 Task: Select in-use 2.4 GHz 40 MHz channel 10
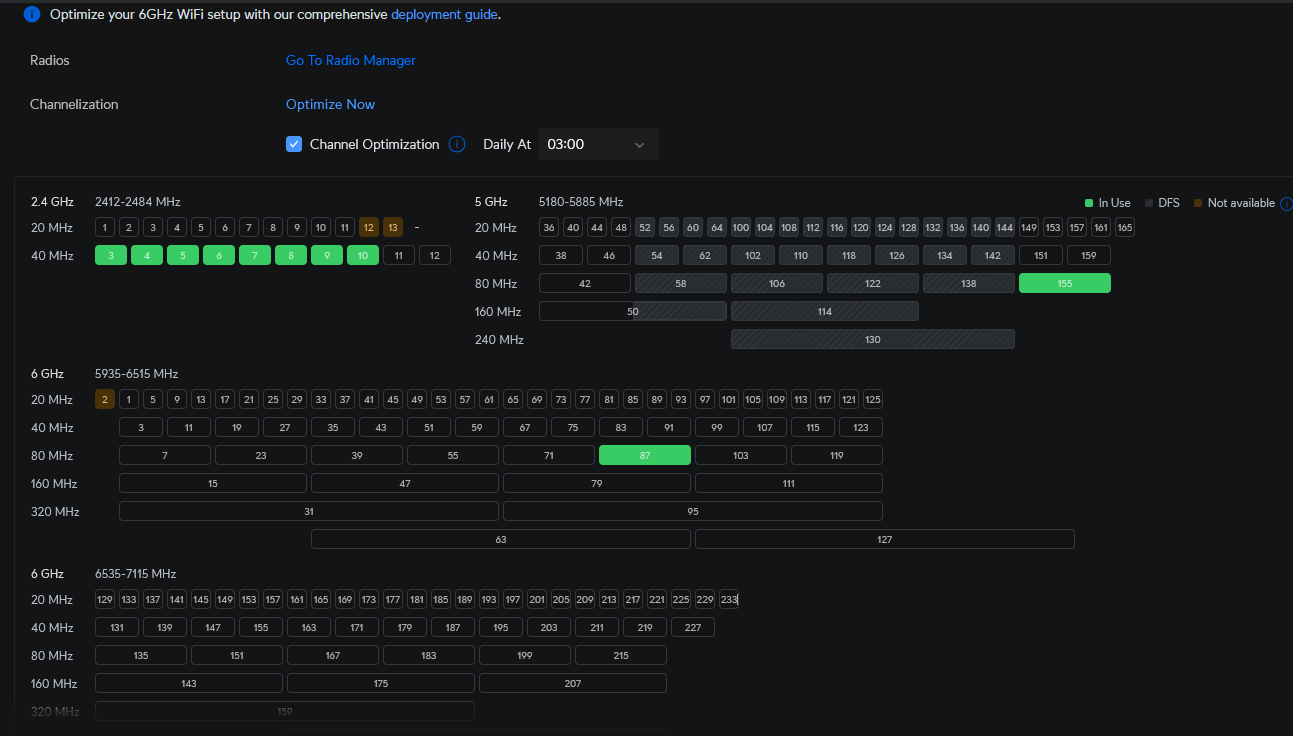click(363, 255)
